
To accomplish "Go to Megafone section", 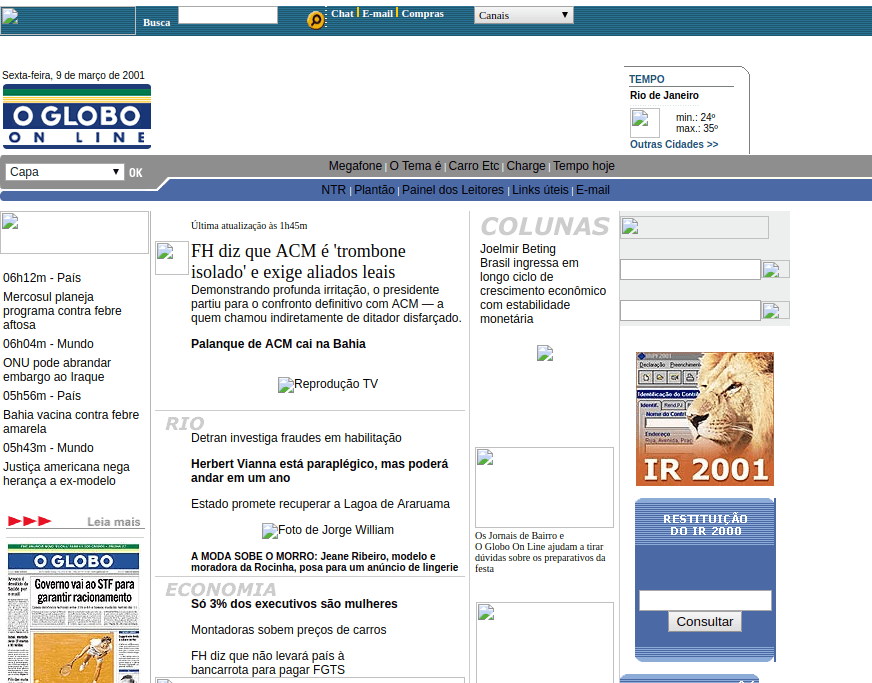I will pos(355,166).
